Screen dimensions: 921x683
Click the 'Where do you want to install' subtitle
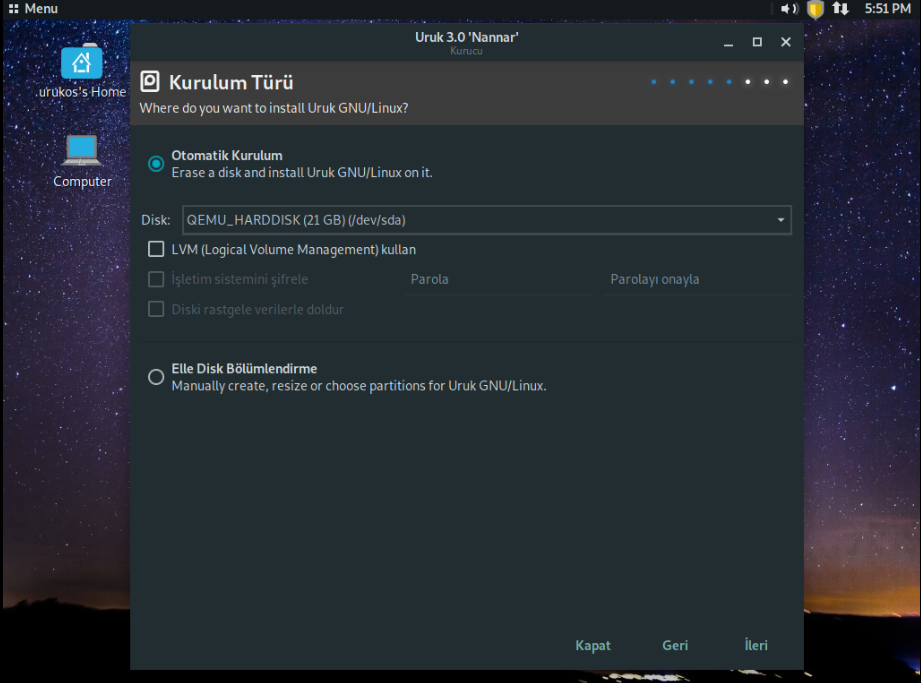[274, 108]
